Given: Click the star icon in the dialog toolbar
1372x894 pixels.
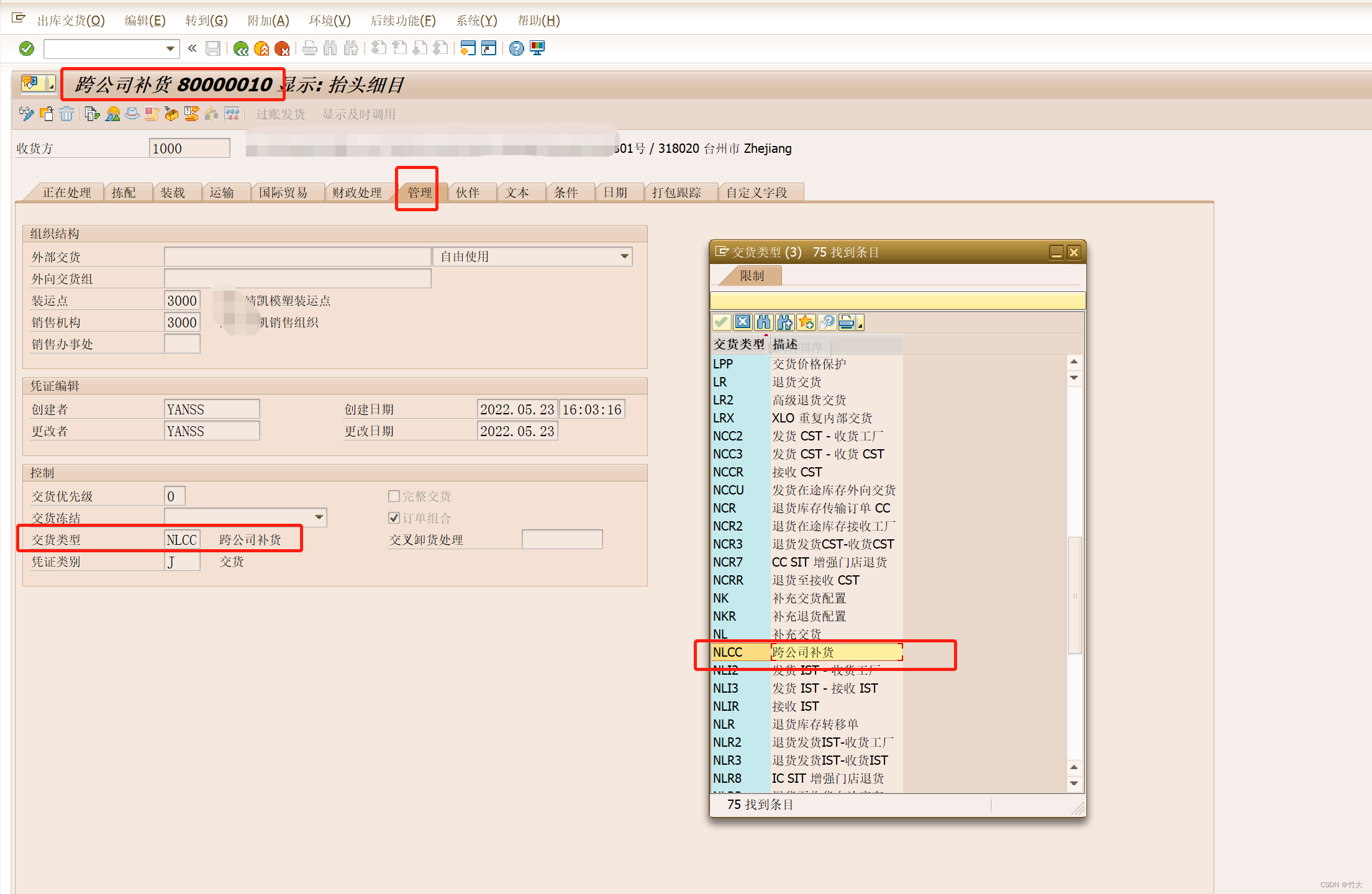Looking at the screenshot, I should click(806, 322).
